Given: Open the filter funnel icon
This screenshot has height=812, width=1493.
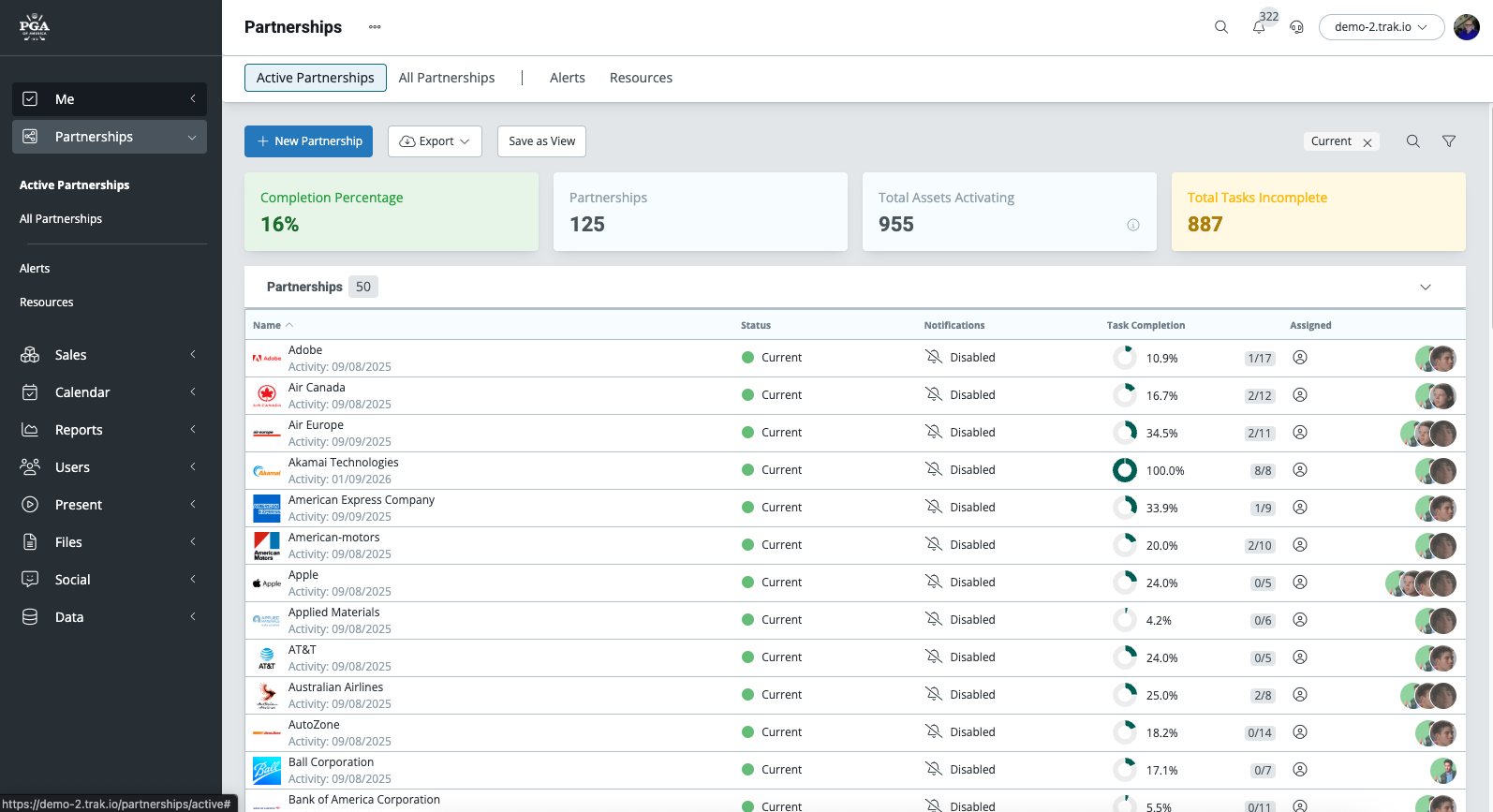Looking at the screenshot, I should tap(1449, 141).
